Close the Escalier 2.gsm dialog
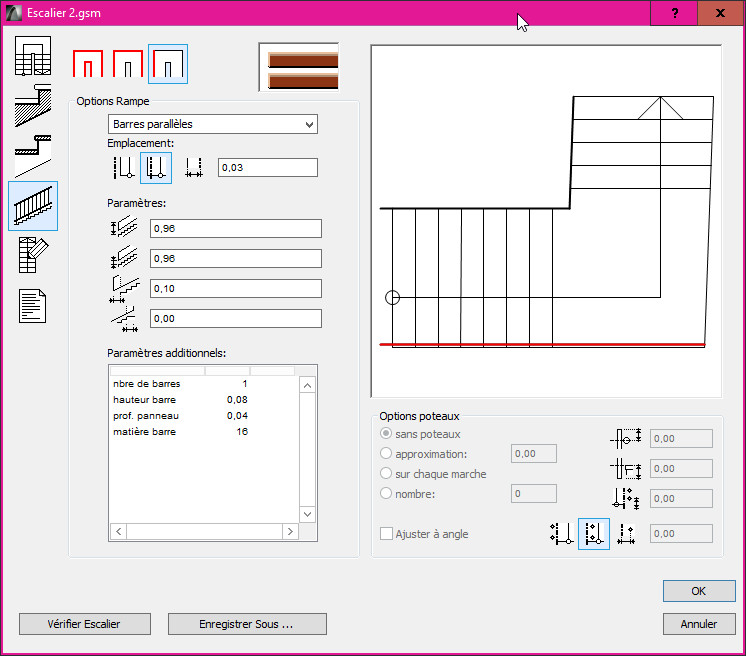Screen dimensions: 746x656 (x=721, y=13)
